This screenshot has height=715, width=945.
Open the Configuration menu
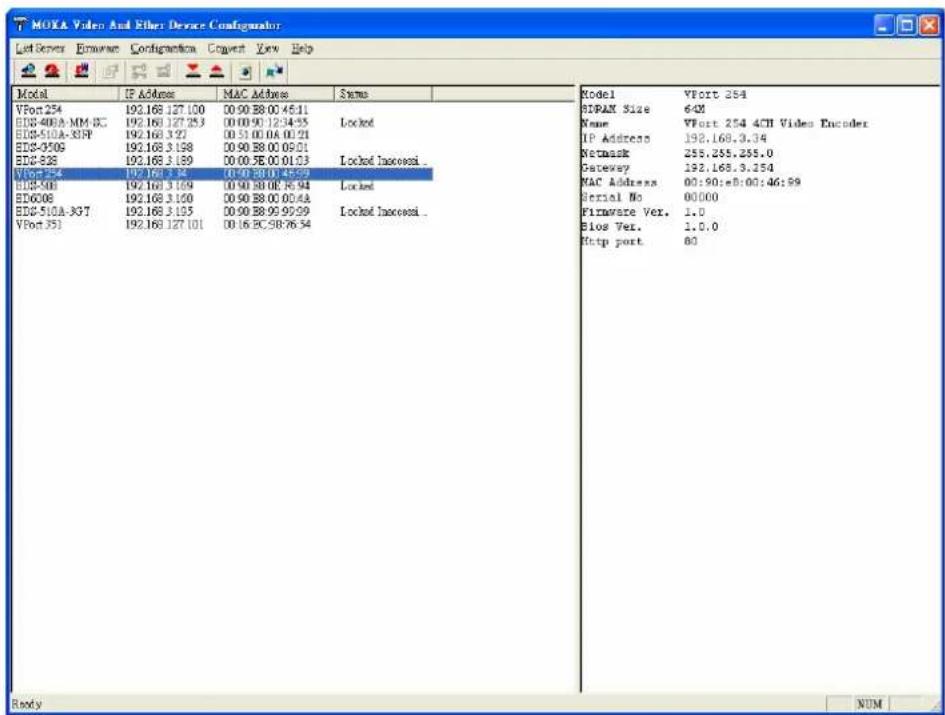[x=163, y=48]
